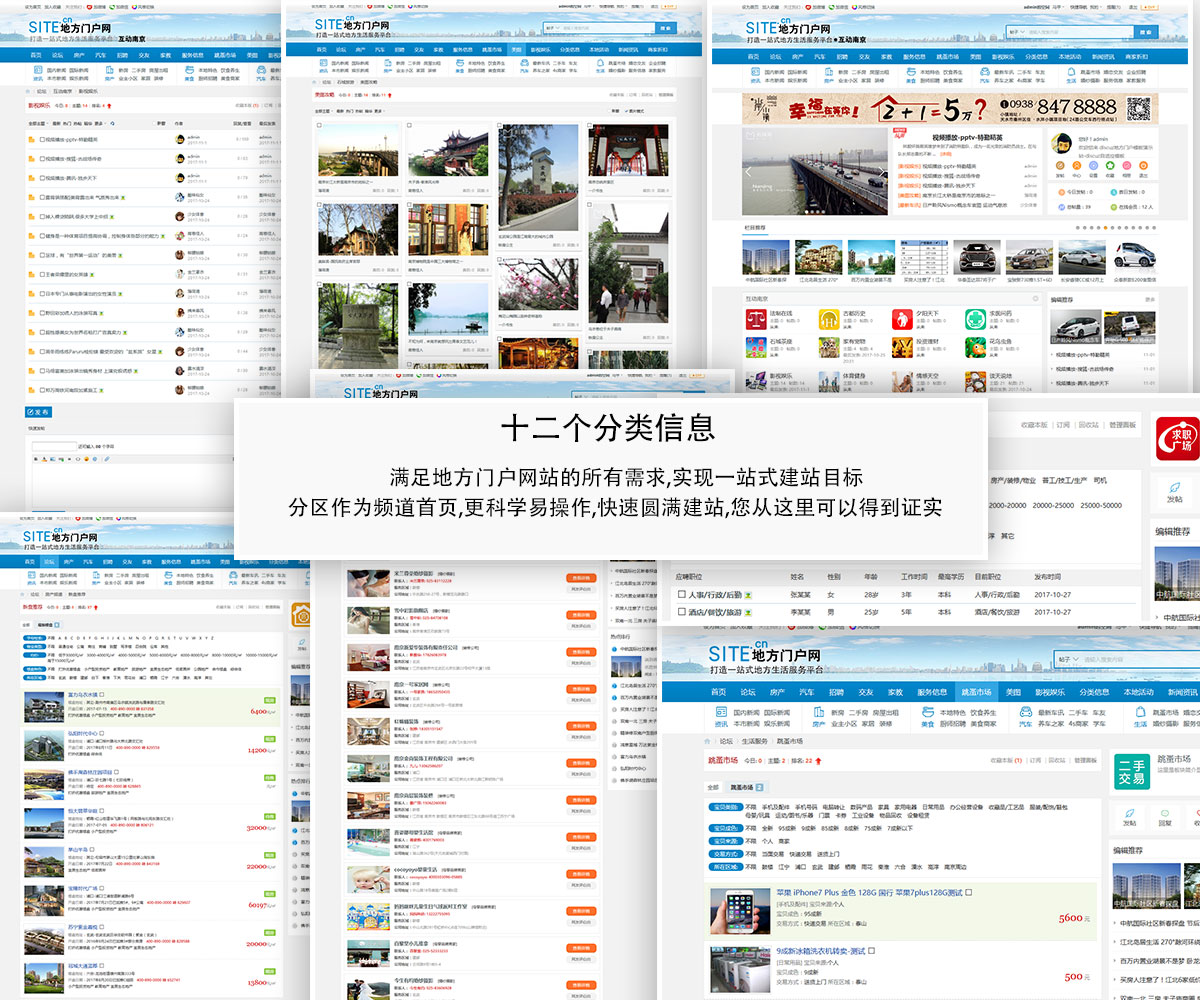Go to next slide on bridge carousel

pos(880,172)
